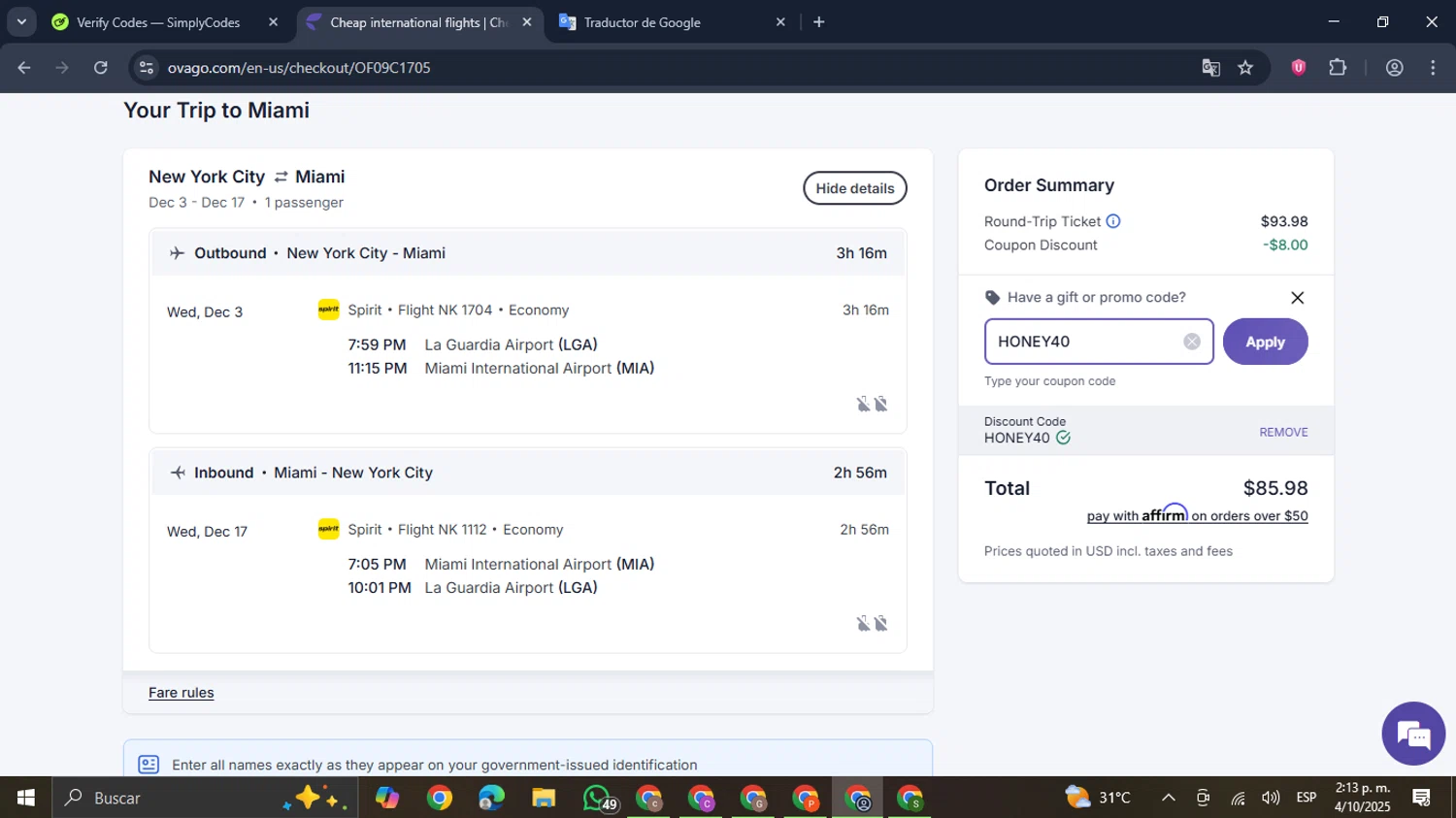Click the green check beside HONEY40
The image size is (1456, 818).
[x=1064, y=438]
